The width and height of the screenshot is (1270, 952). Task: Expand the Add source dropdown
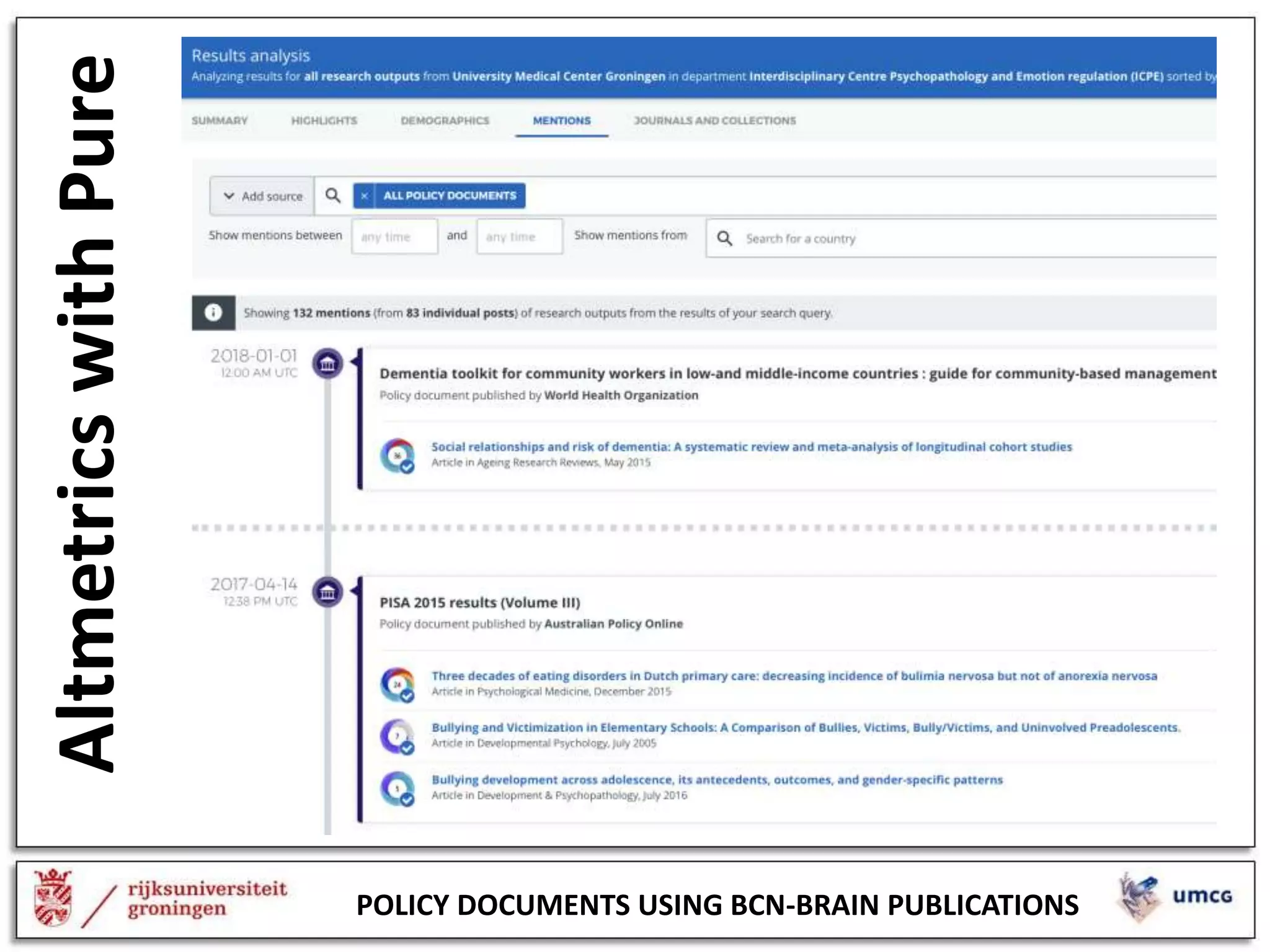click(x=262, y=196)
